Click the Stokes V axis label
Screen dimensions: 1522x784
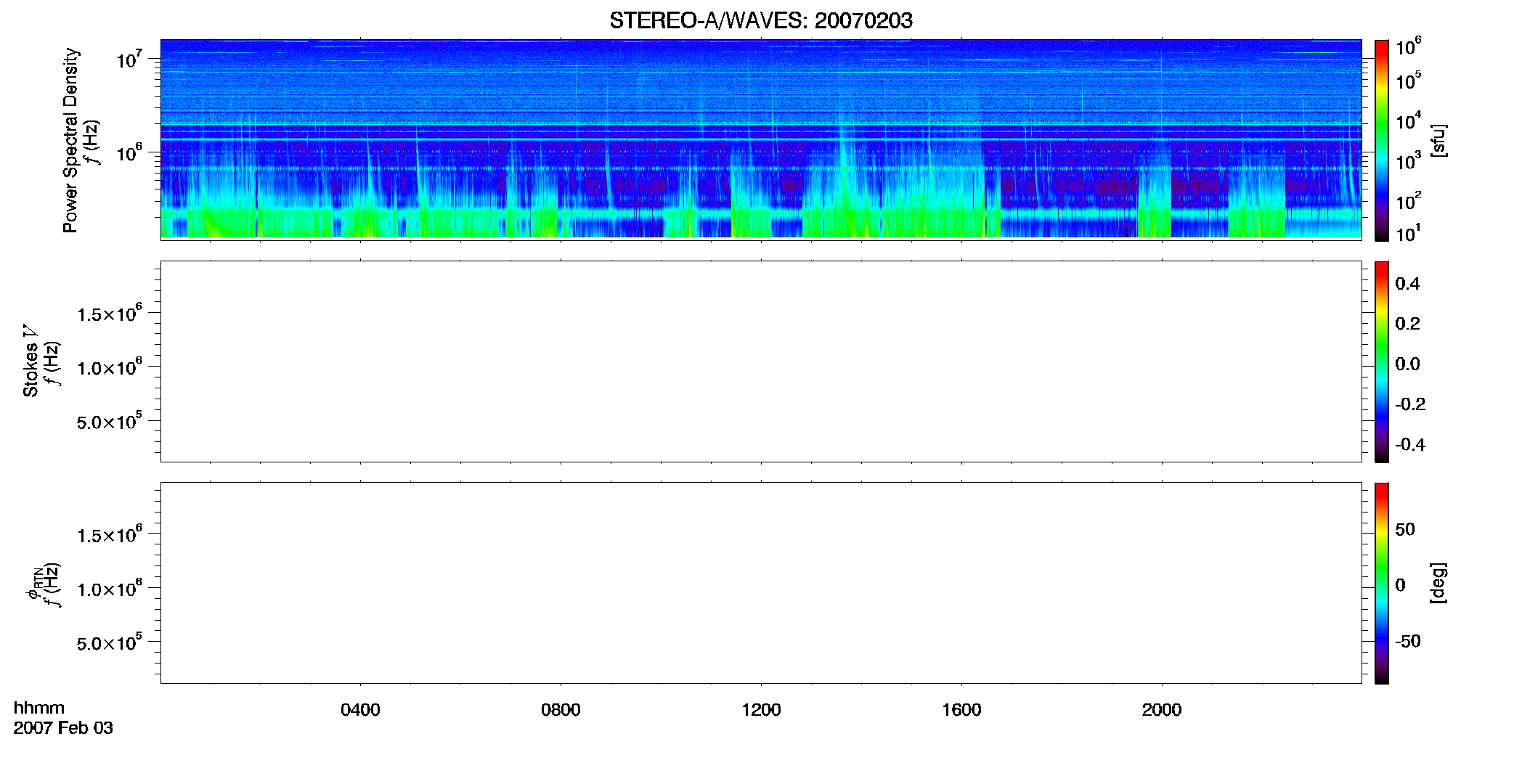coord(30,361)
